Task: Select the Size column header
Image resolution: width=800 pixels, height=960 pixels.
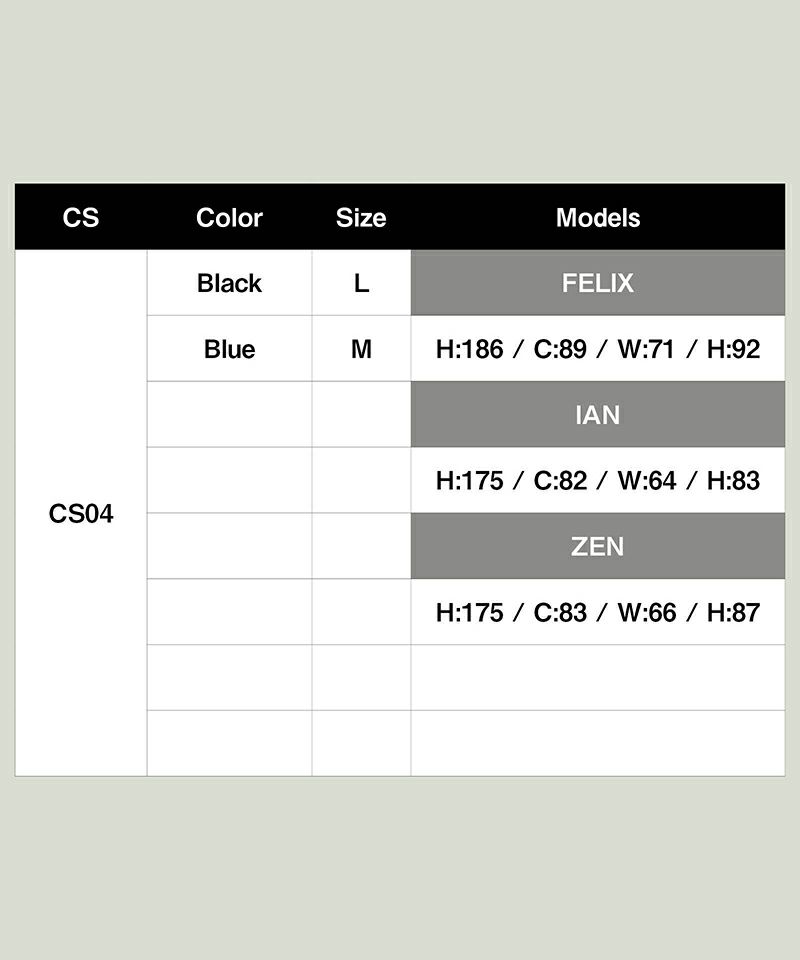Action: [x=361, y=217]
